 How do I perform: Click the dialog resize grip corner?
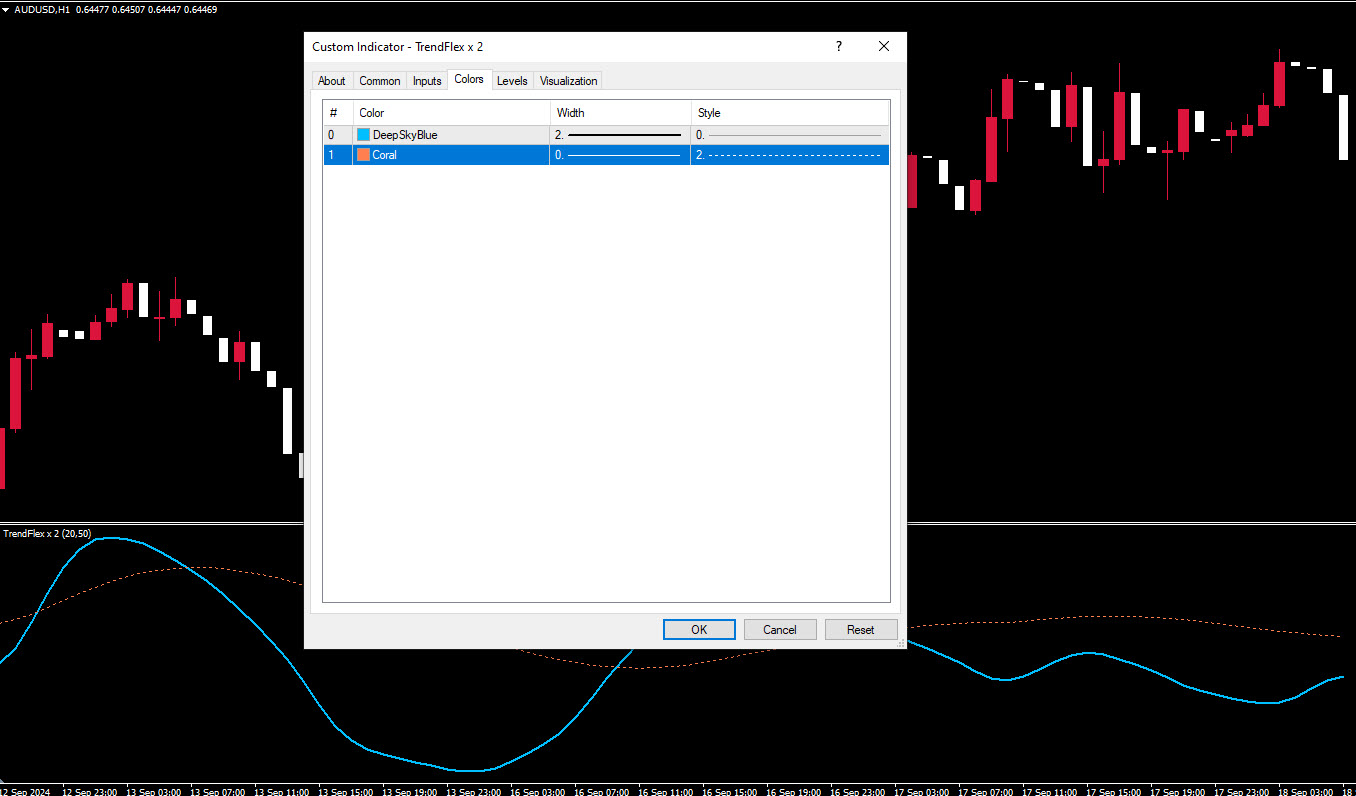[x=899, y=642]
